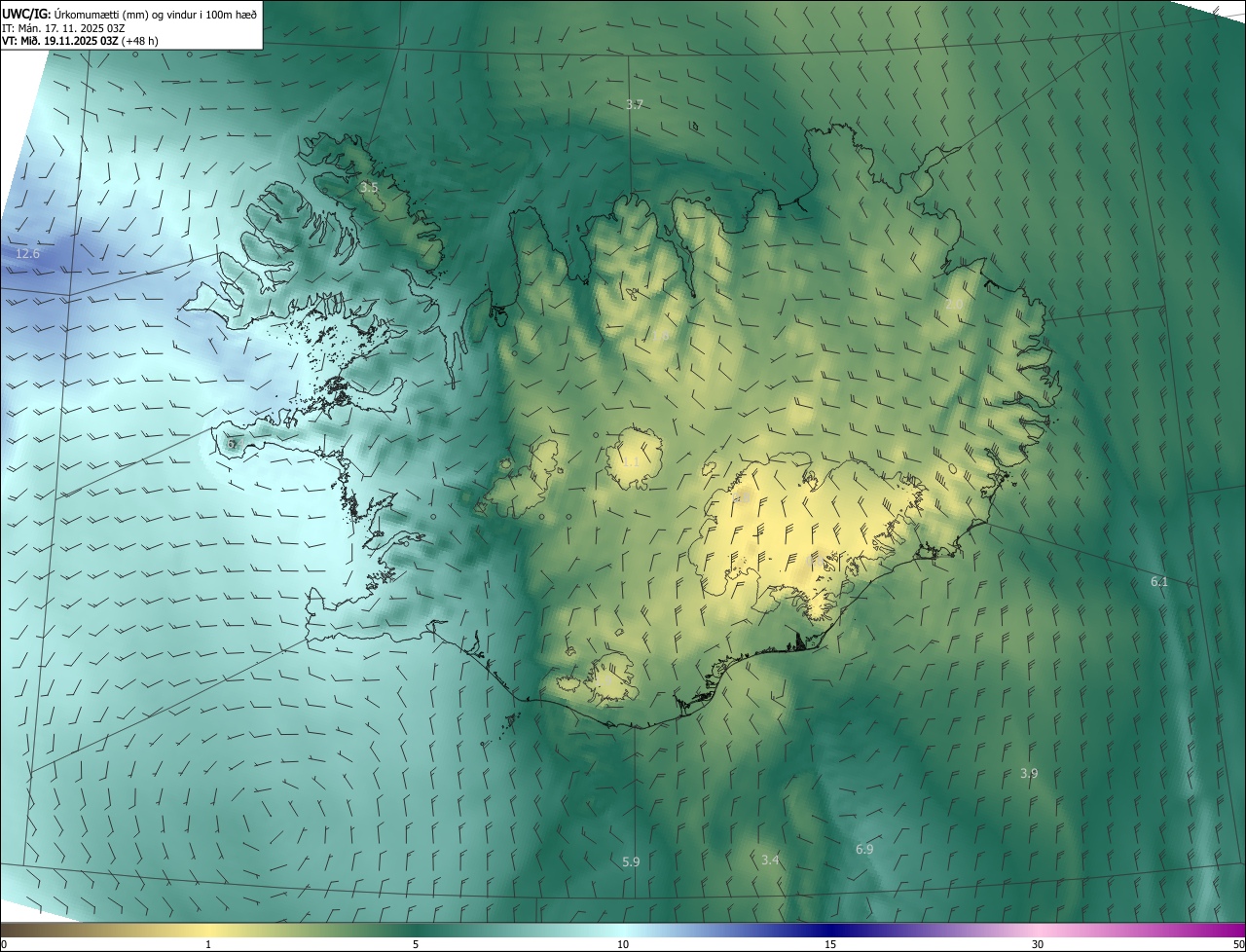Screen dimensions: 1246x952
Task: Click the color scale tick label 50
Action: tap(1238, 945)
